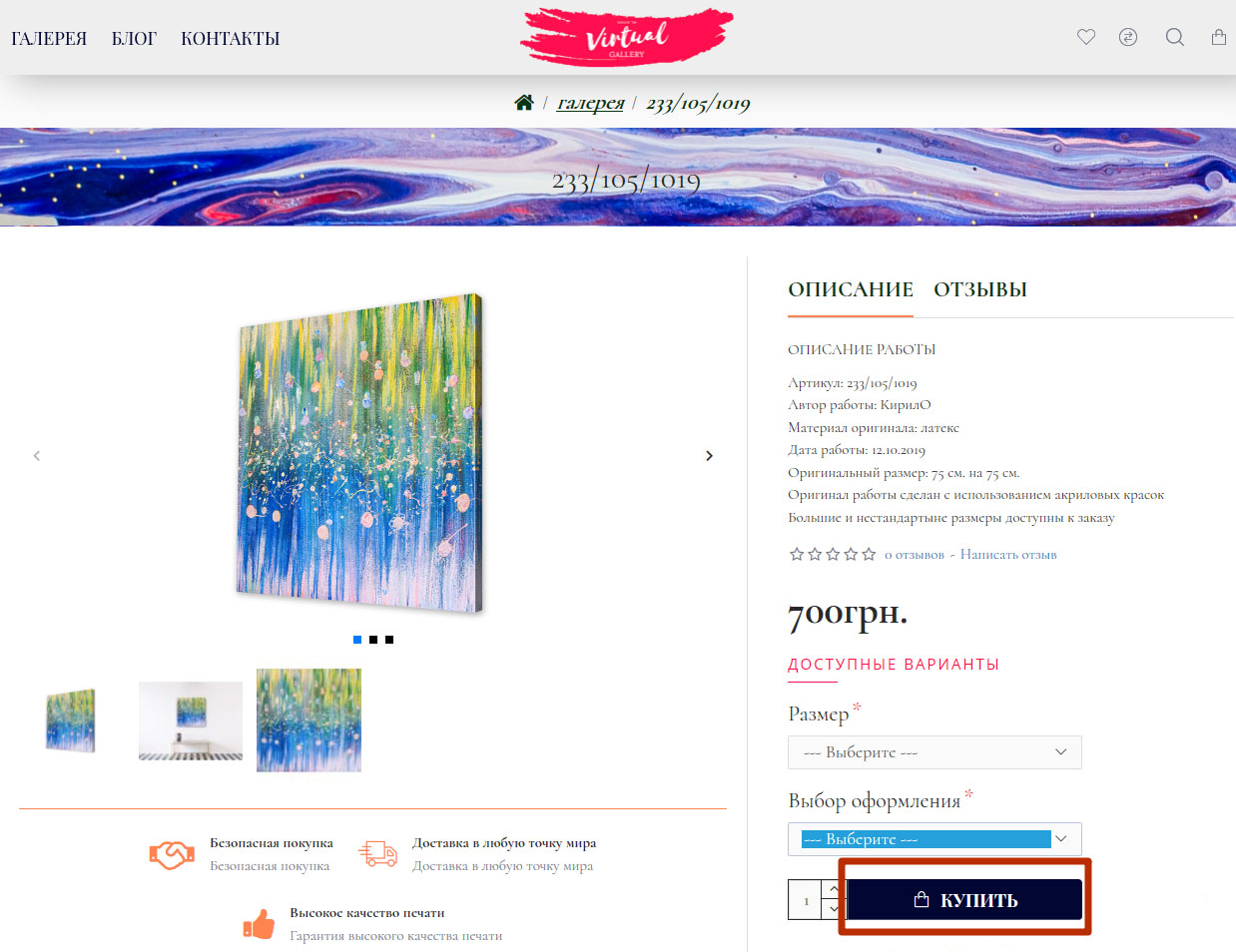Open the shopping bag cart icon
This screenshot has width=1236, height=952.
coord(1219,37)
